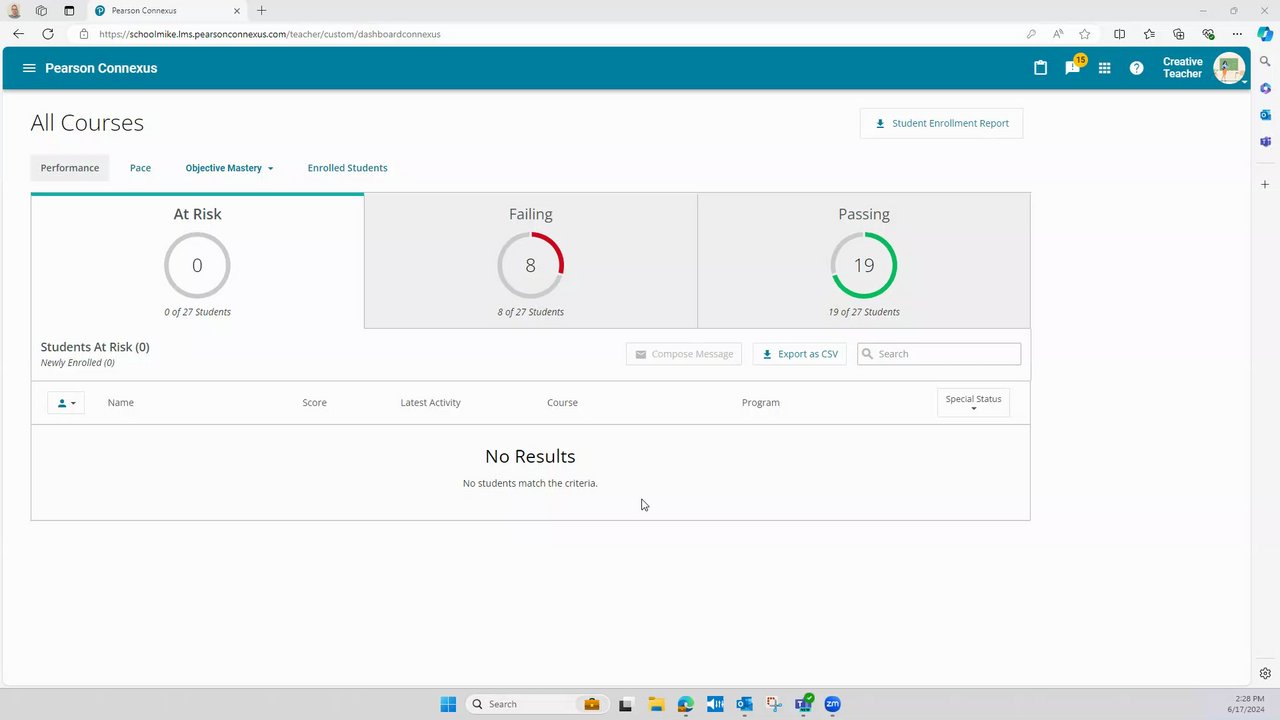Sort by Name column header

(121, 403)
